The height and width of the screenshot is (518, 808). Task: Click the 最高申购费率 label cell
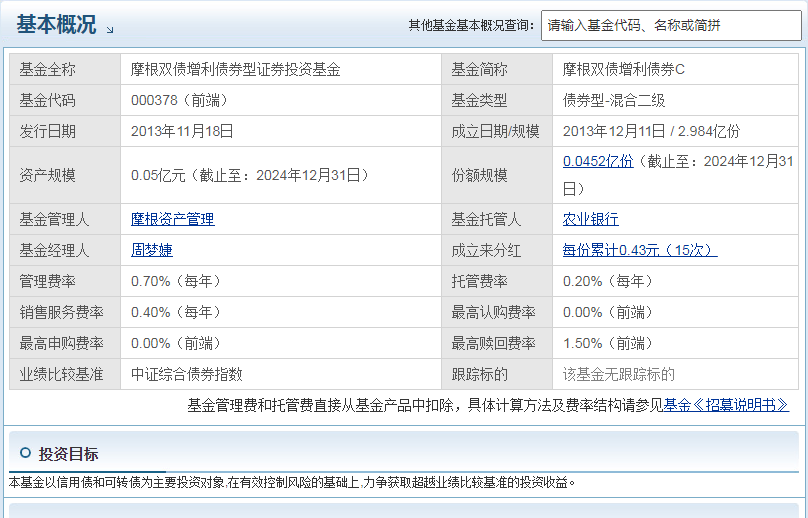click(x=65, y=343)
